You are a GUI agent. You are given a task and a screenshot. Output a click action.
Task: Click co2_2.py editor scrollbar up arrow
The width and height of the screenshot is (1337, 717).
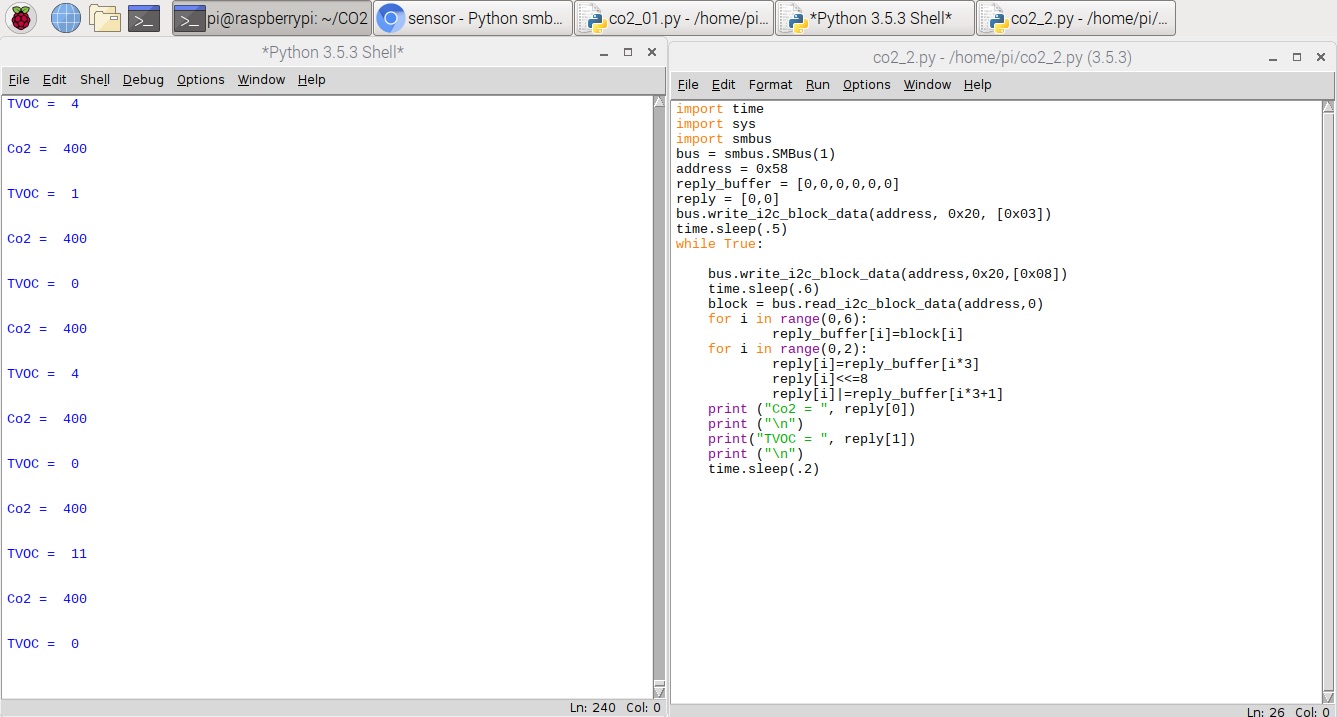[x=1328, y=107]
